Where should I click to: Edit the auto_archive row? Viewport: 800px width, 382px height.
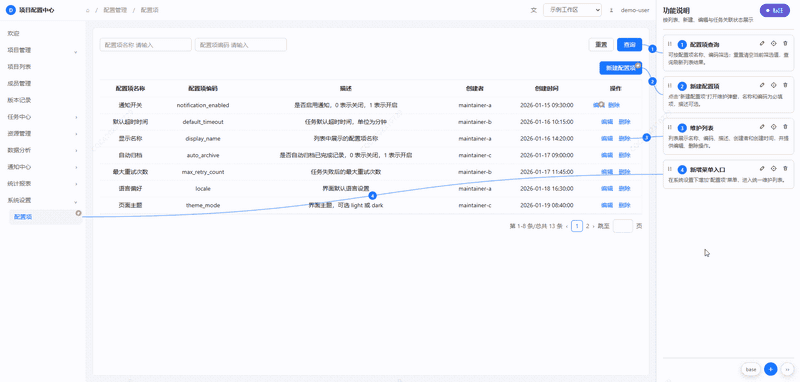(x=607, y=155)
